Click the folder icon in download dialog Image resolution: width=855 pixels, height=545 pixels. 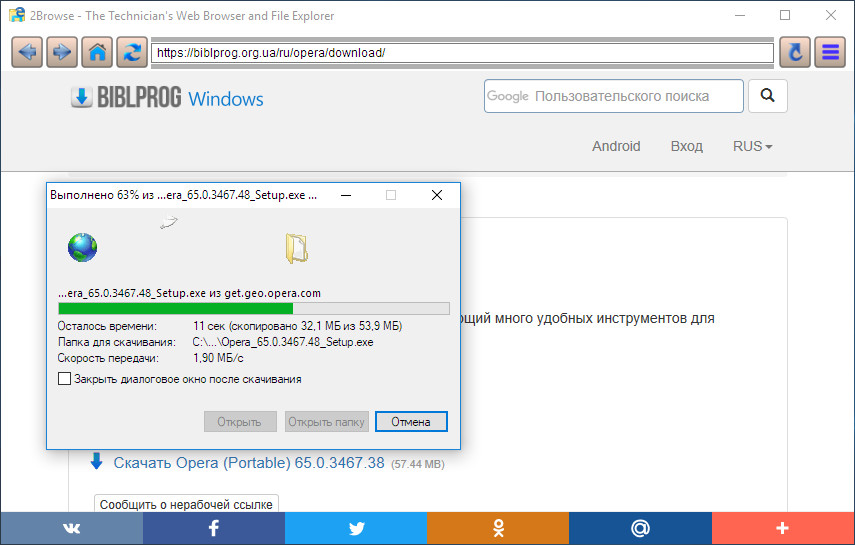pyautogui.click(x=297, y=248)
